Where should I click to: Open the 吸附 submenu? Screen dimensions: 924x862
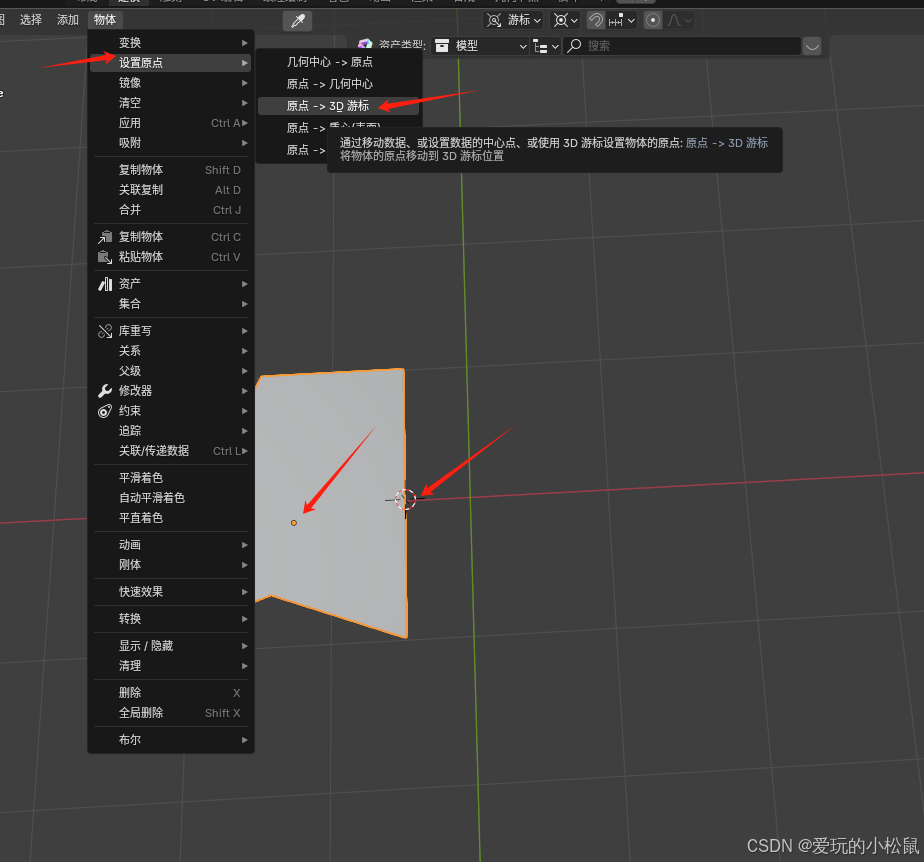171,143
